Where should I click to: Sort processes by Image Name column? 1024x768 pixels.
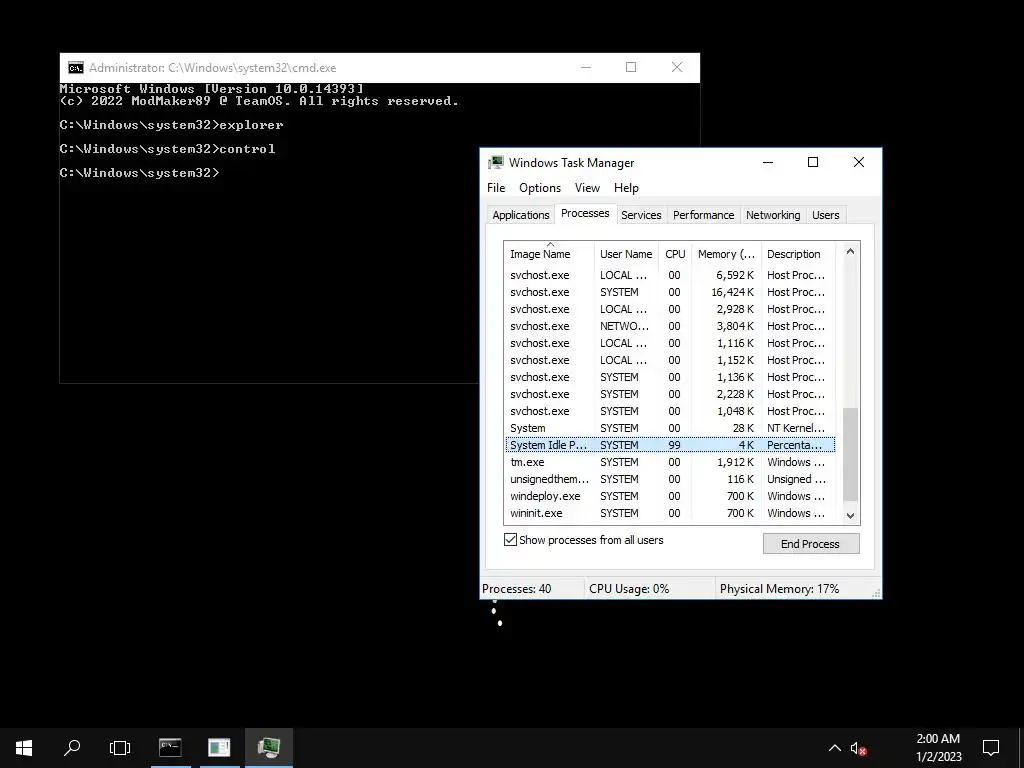click(549, 254)
